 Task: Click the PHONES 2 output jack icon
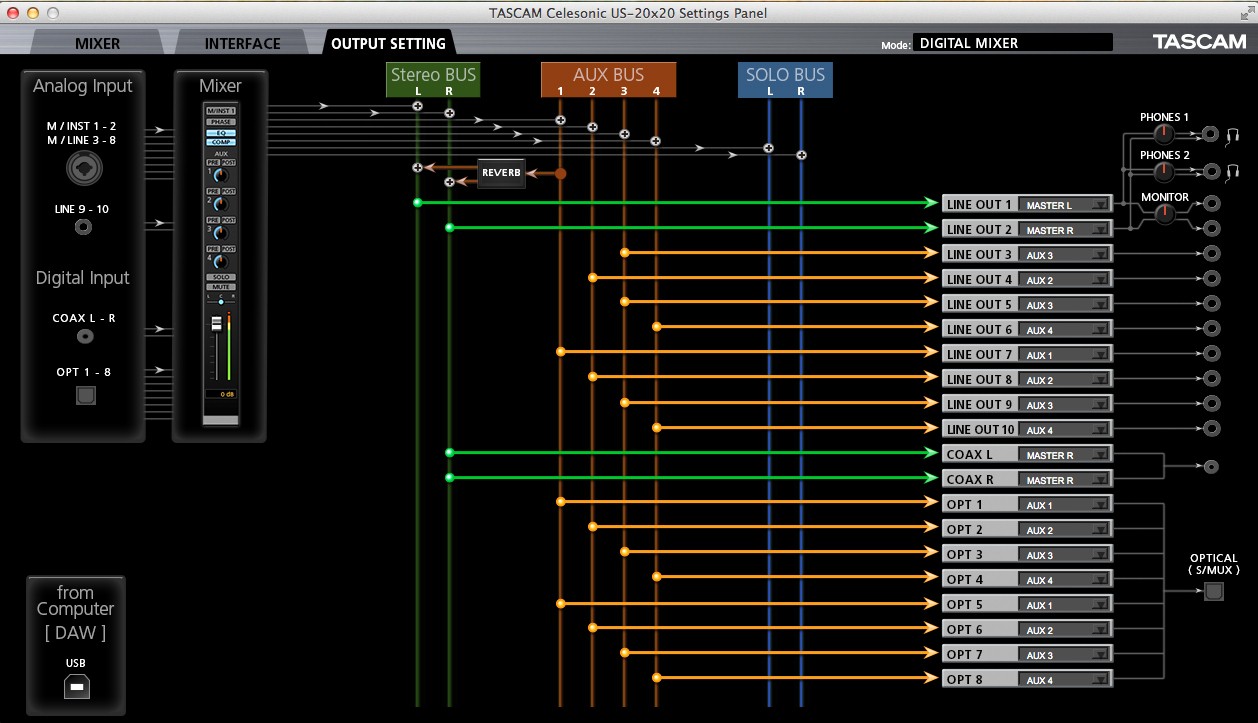tap(1210, 171)
